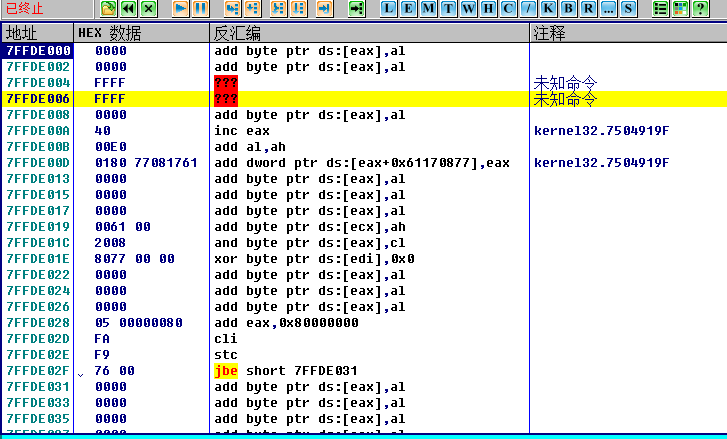The width and height of the screenshot is (727, 439).
Task: Open Run trace with ellipsis button
Action: point(608,8)
